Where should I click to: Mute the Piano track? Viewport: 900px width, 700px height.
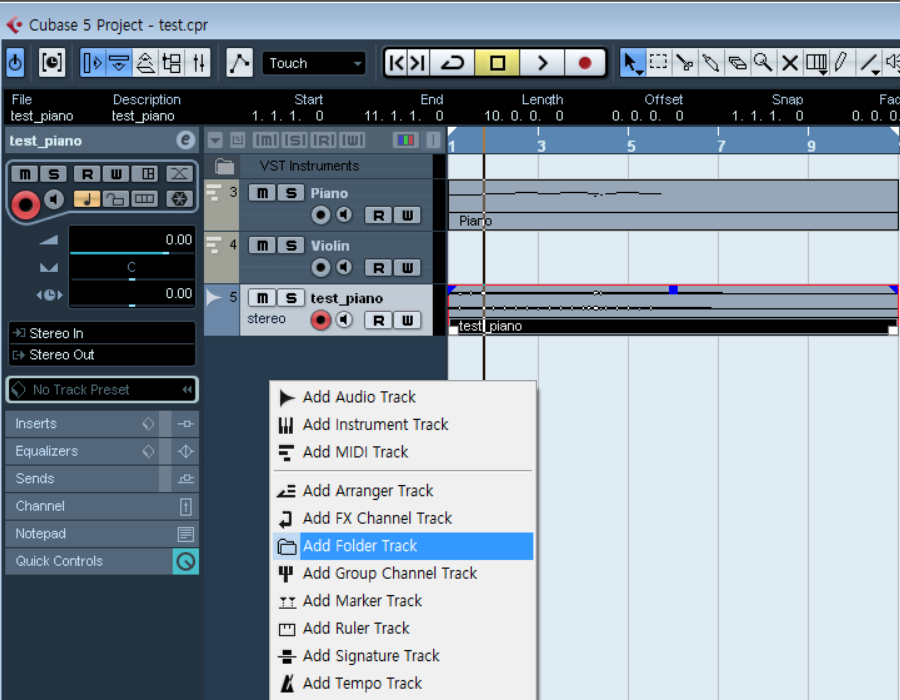coord(262,193)
